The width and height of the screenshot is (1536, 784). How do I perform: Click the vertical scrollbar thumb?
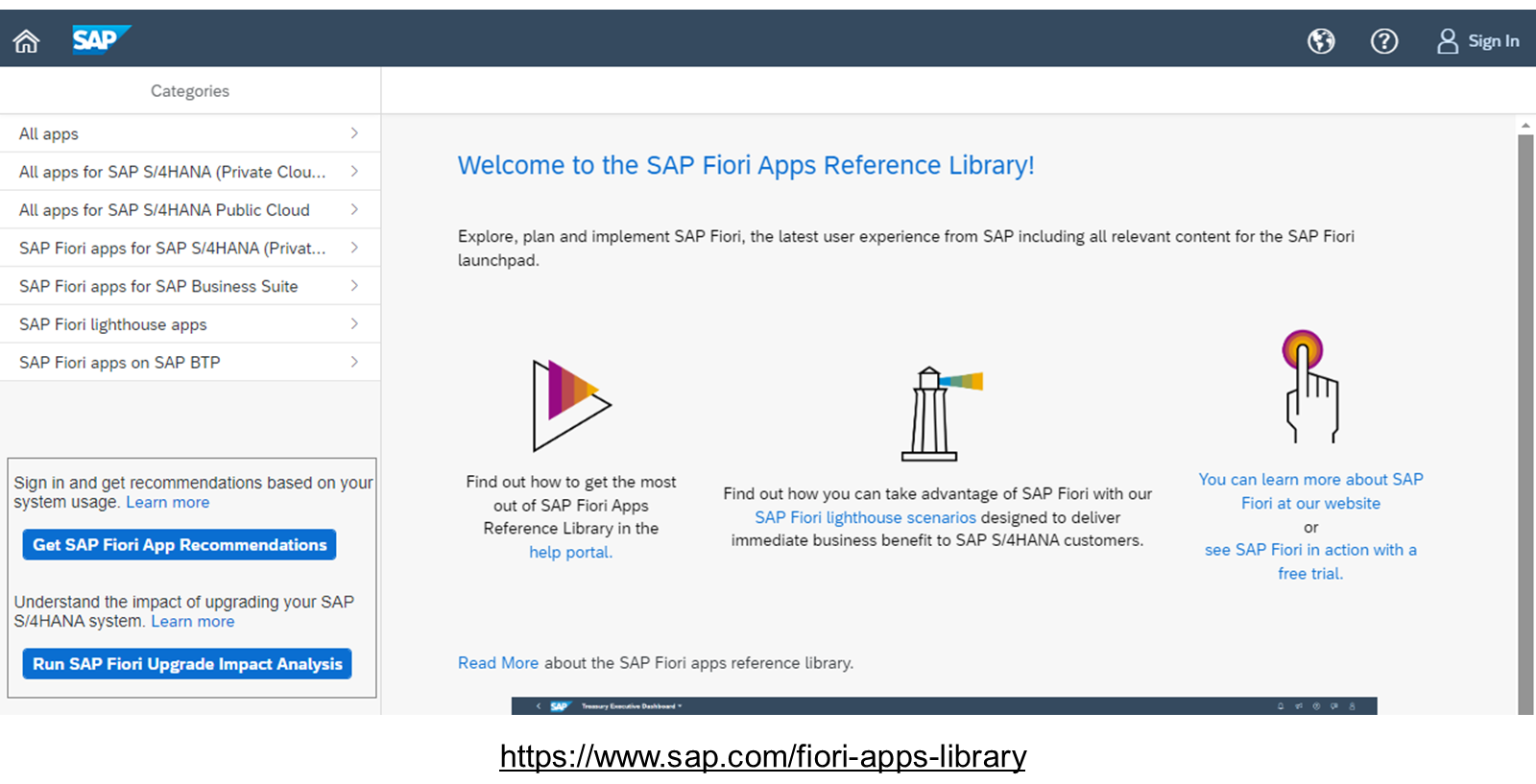pyautogui.click(x=1525, y=424)
